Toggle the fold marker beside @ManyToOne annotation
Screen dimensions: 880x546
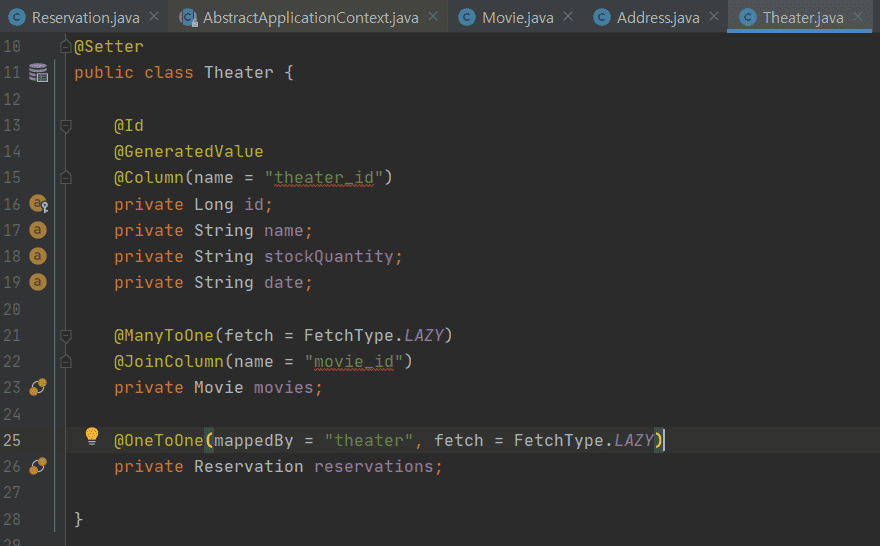tap(66, 335)
